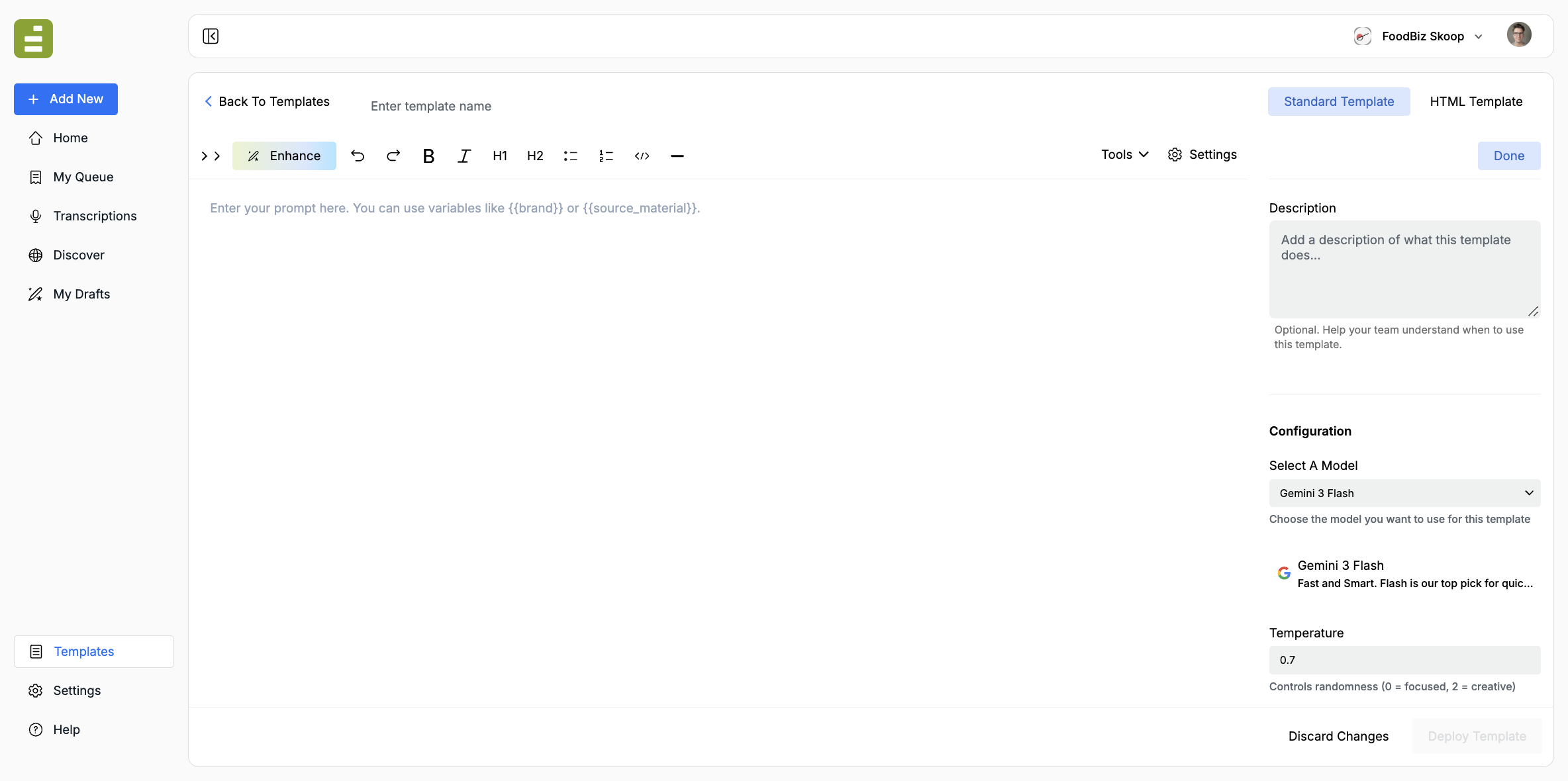Open the editor Settings gear
Image resolution: width=1568 pixels, height=781 pixels.
(x=1202, y=154)
